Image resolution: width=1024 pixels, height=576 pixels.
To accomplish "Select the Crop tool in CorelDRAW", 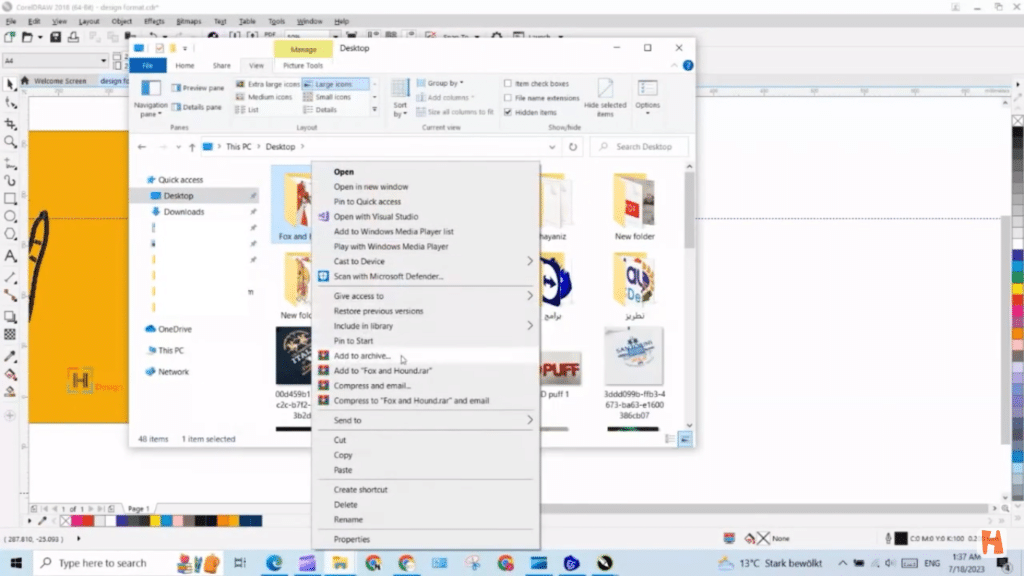I will tap(10, 123).
